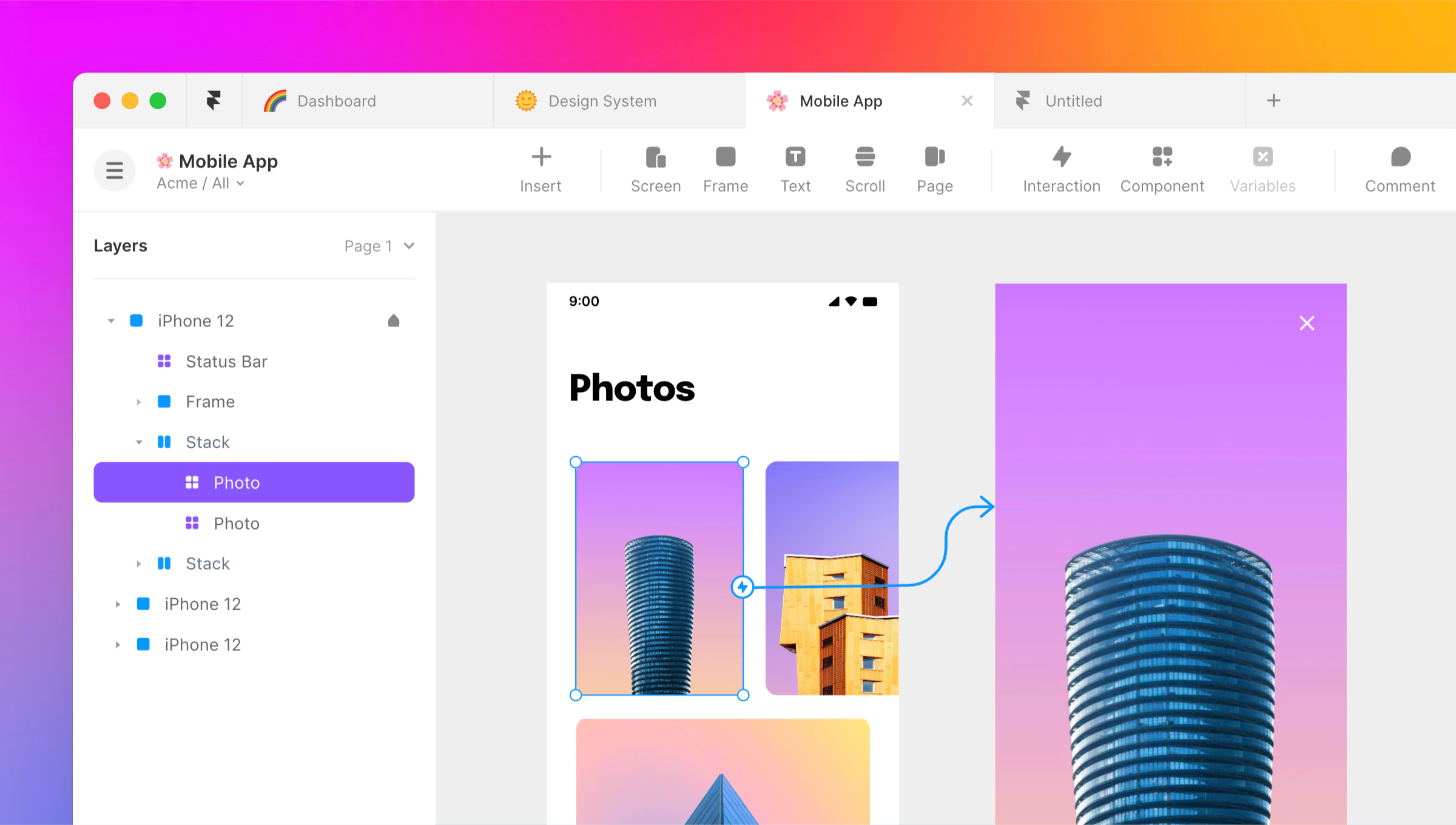The width and height of the screenshot is (1456, 825).
Task: Switch to the Design System tab
Action: [x=601, y=100]
